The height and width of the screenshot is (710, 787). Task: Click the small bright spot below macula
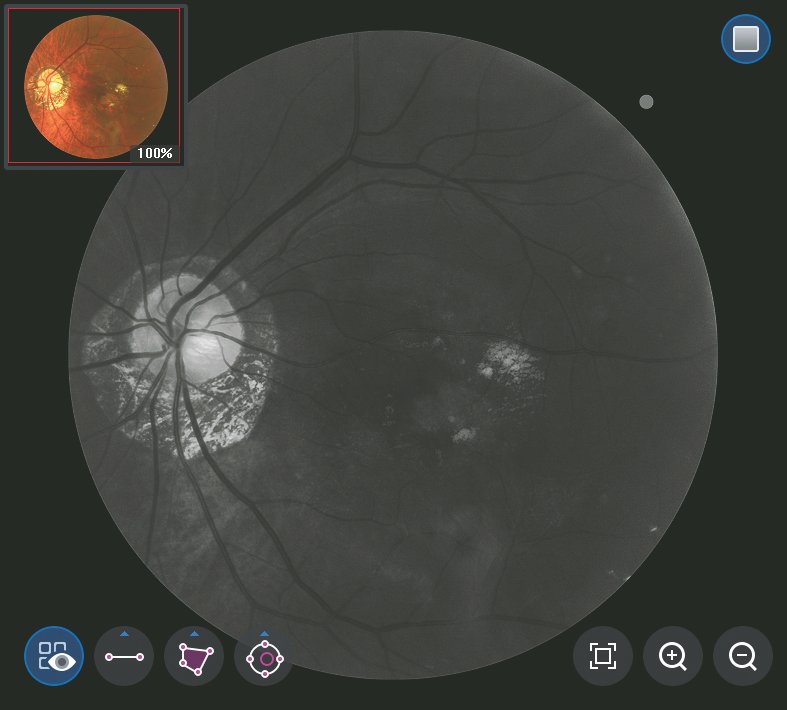point(463,435)
